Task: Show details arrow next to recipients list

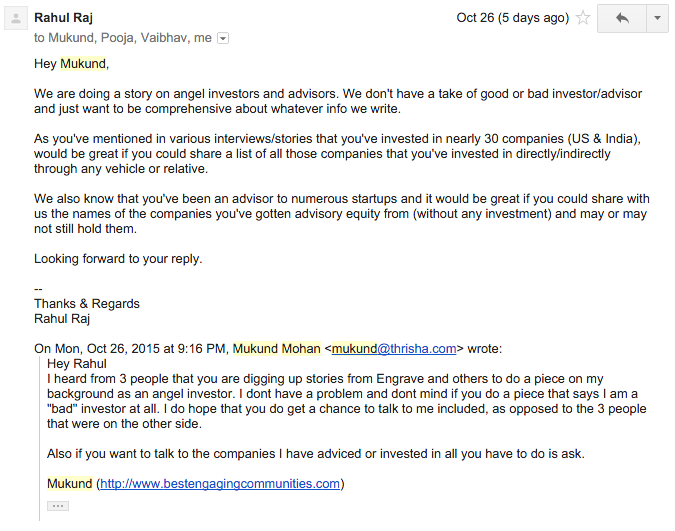Action: (223, 38)
